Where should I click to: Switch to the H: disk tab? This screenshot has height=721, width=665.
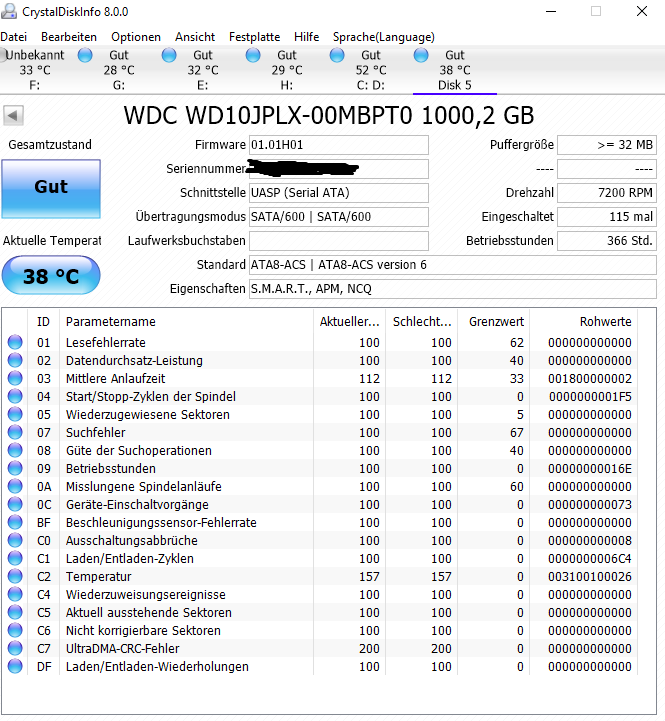coord(287,70)
